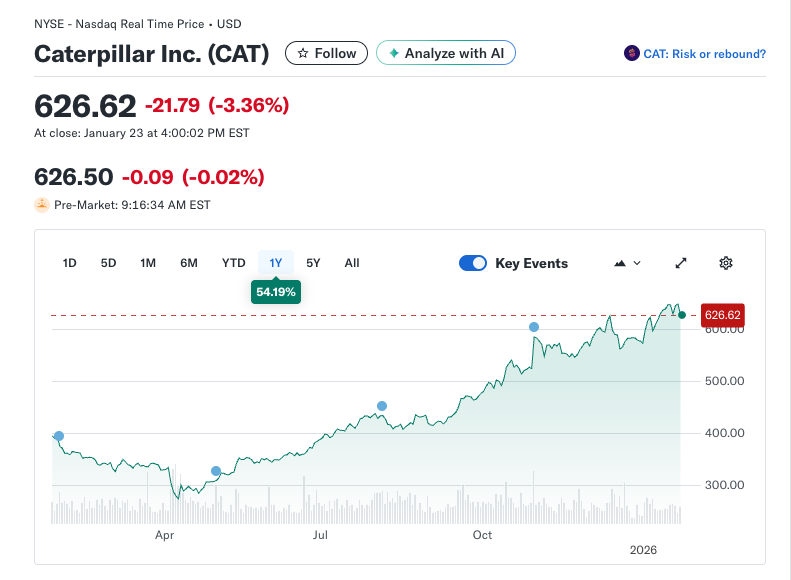Click the chart type mountain icon
This screenshot has width=791, height=580.
coord(620,263)
